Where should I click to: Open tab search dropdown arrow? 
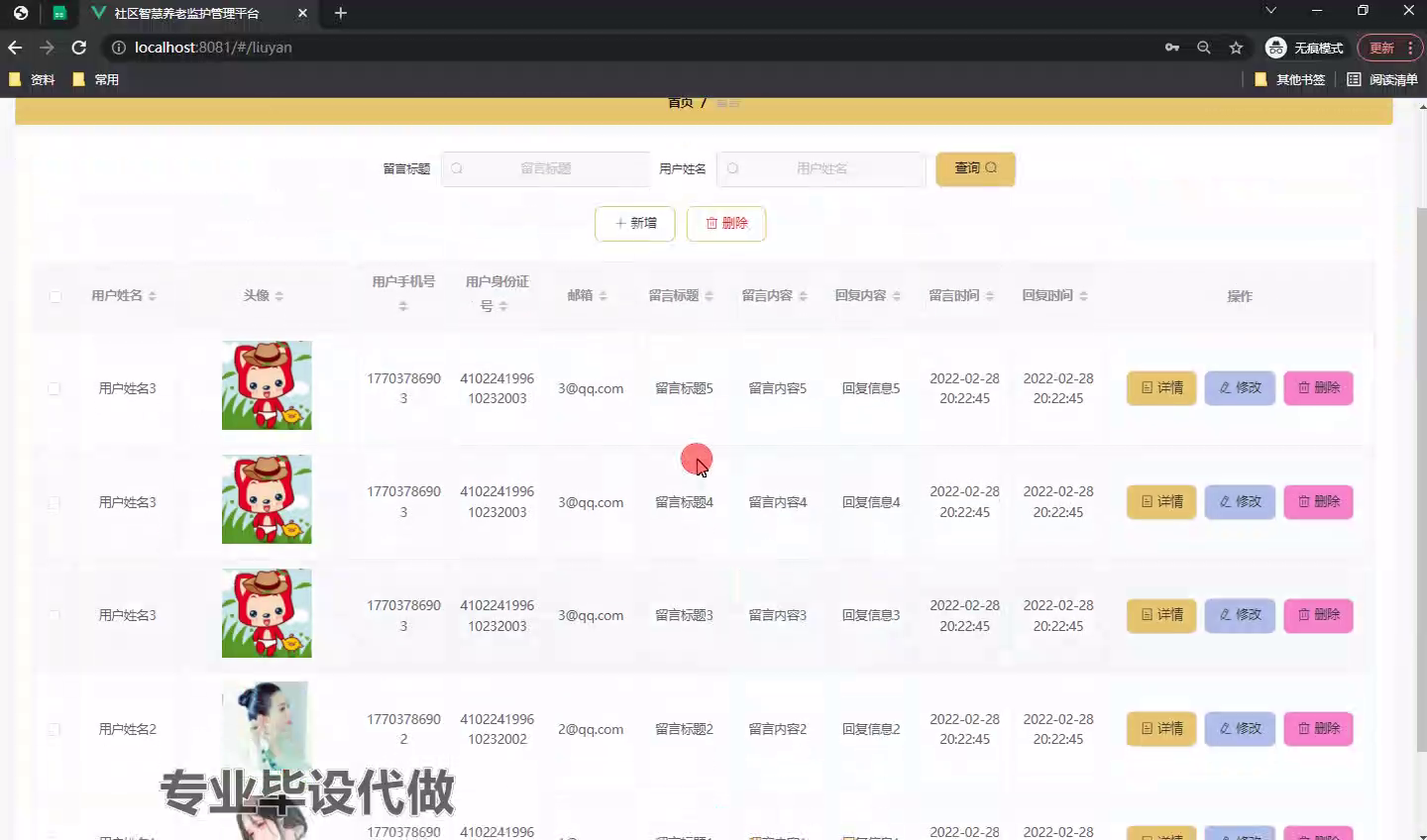point(1270,11)
